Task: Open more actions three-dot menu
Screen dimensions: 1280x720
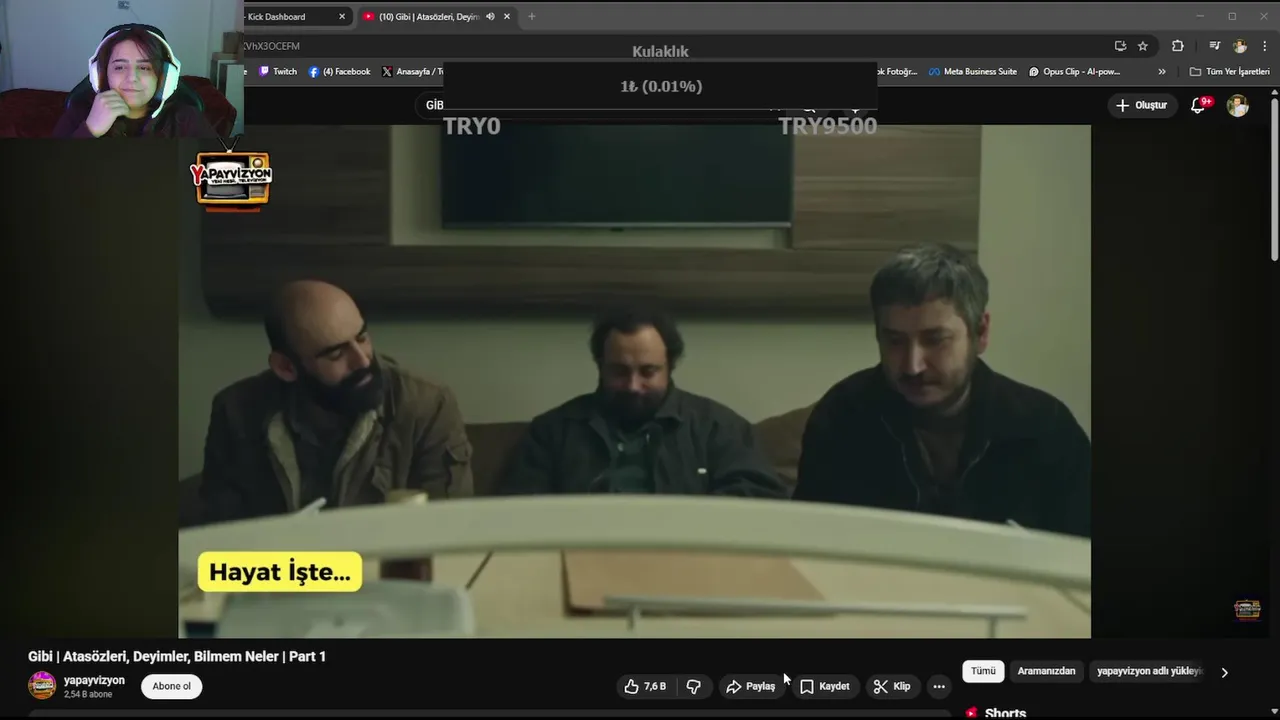Action: tap(938, 686)
